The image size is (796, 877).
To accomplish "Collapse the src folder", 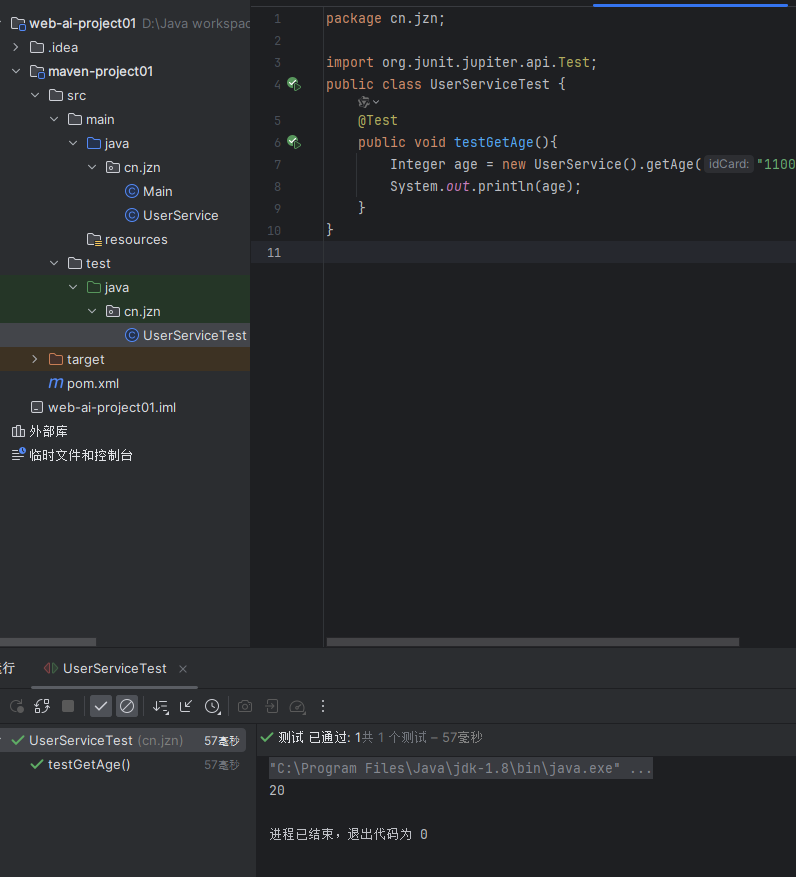I will (x=35, y=95).
